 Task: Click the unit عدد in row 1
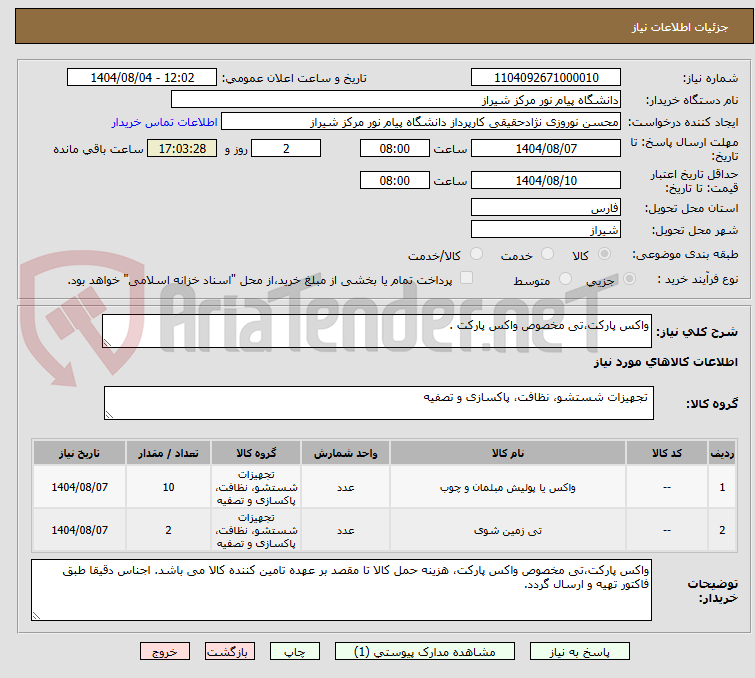(x=345, y=487)
